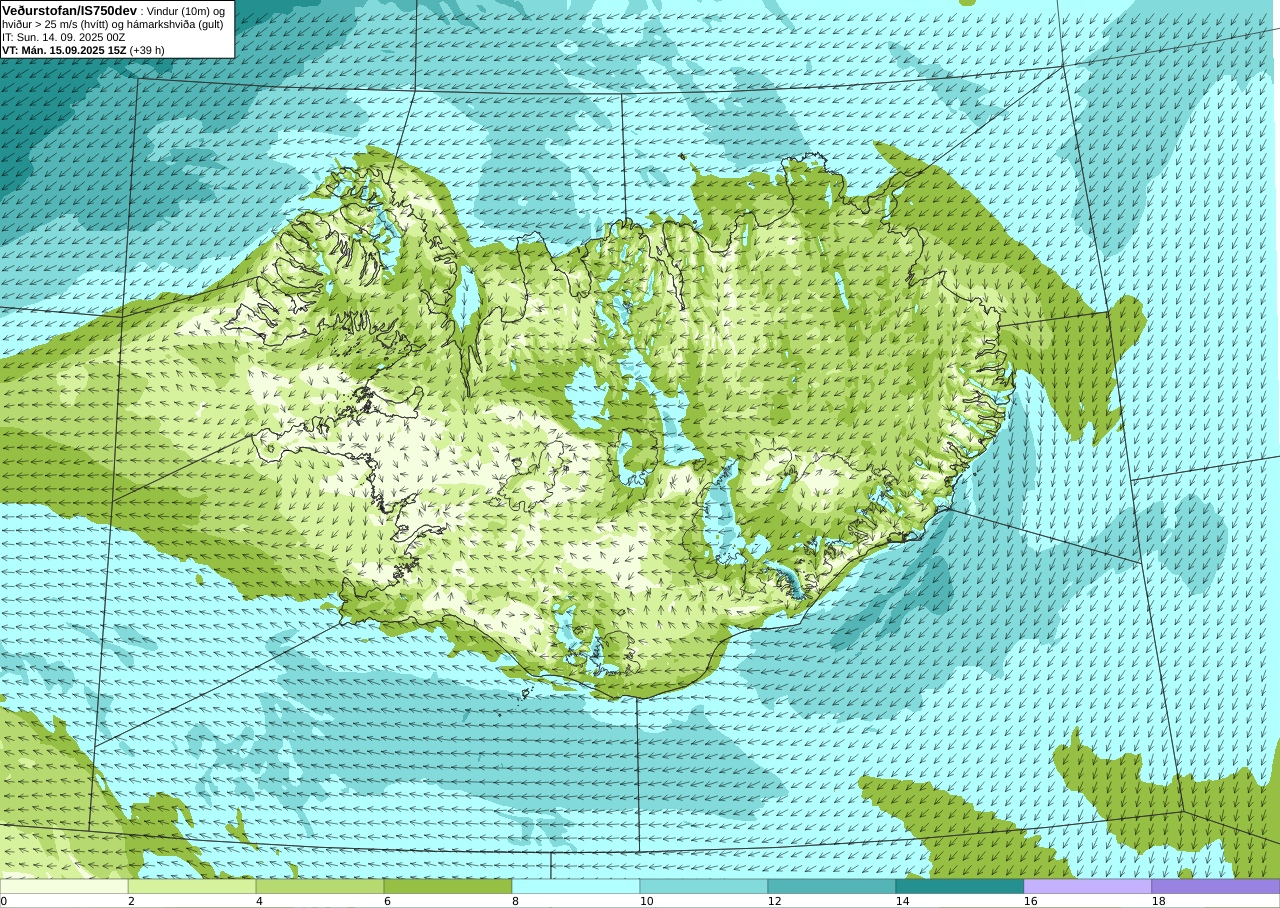
Task: Click the 4–6 m/s green legend swatch
Action: pyautogui.click(x=320, y=886)
